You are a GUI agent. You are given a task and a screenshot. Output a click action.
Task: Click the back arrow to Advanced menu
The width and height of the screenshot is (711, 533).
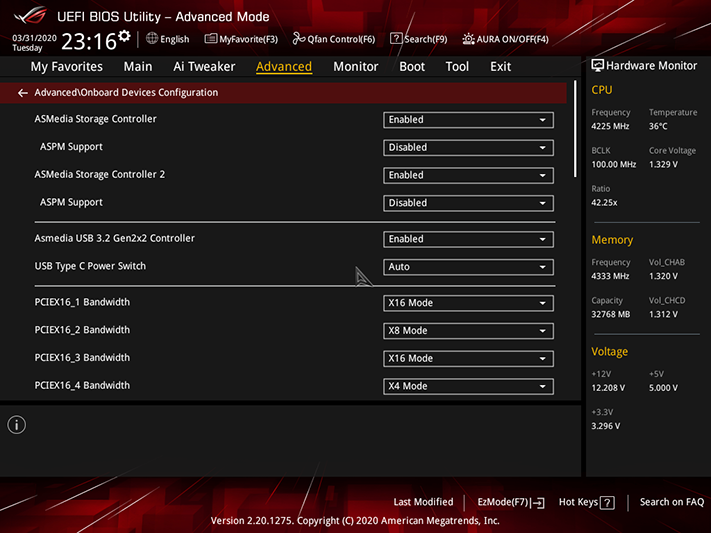pyautogui.click(x=22, y=93)
